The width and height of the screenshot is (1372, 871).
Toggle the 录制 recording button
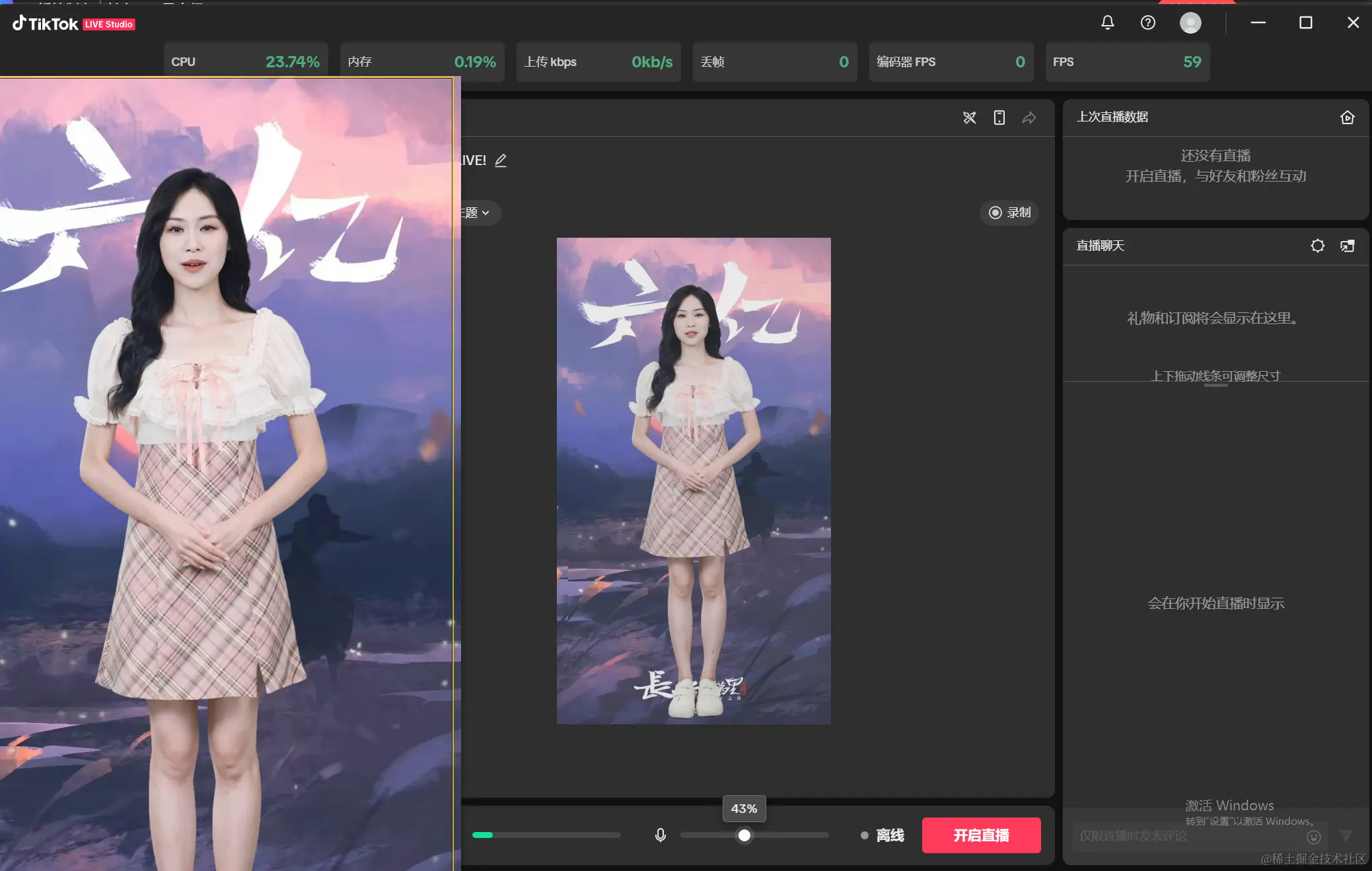[1009, 213]
